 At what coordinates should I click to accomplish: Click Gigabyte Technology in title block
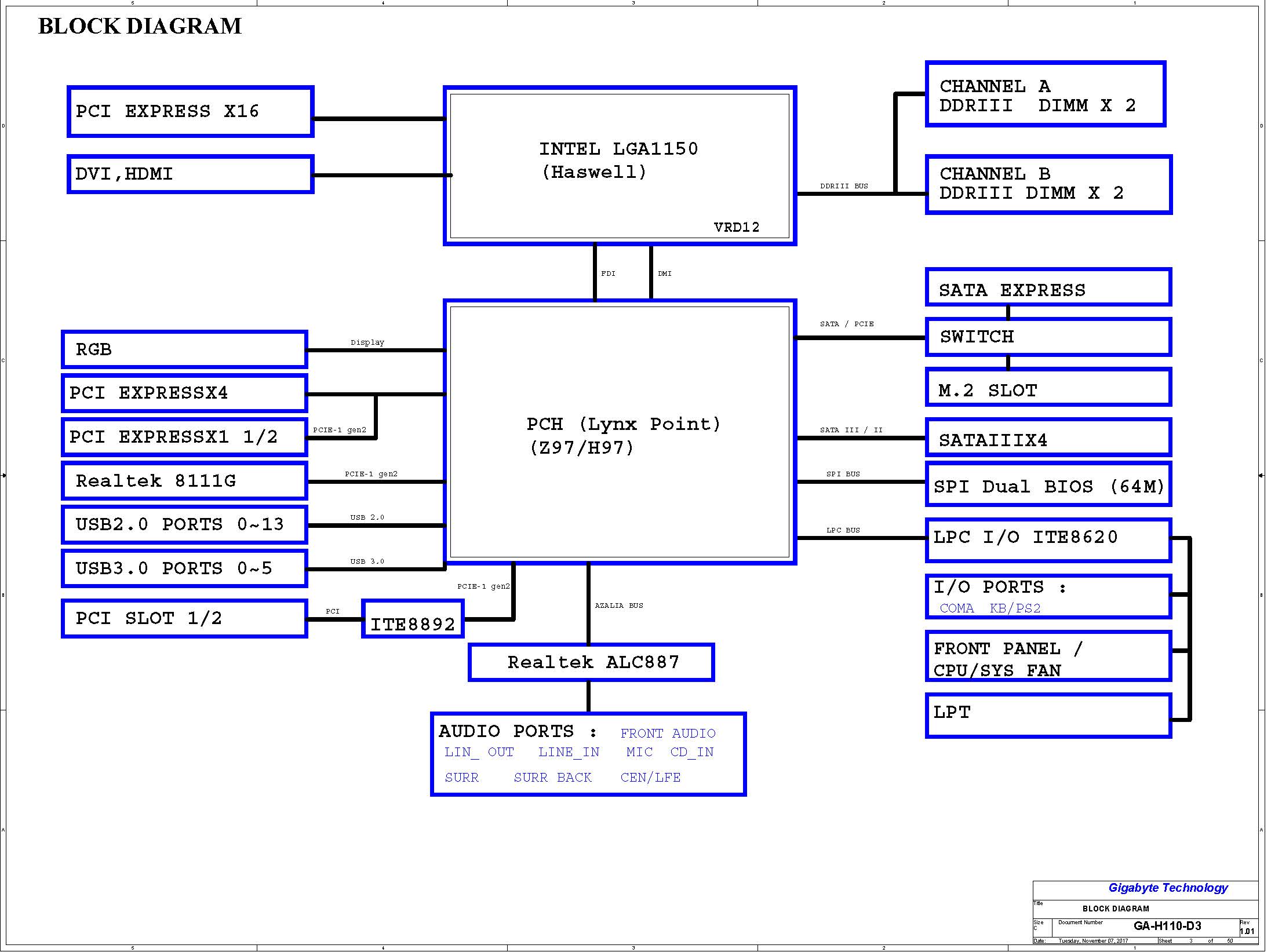click(1168, 888)
